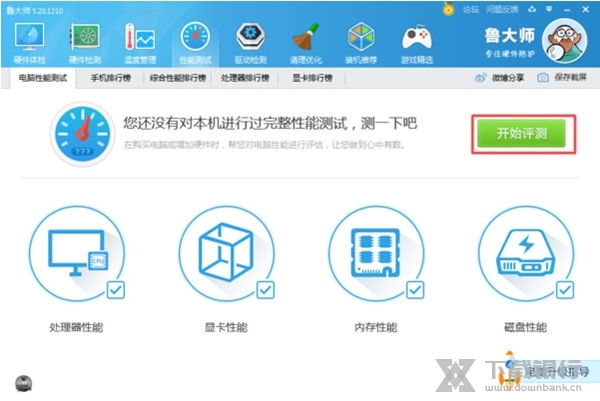The width and height of the screenshot is (600, 401).
Task: Open 清理优化 cleanup broom icon
Action: pos(305,43)
